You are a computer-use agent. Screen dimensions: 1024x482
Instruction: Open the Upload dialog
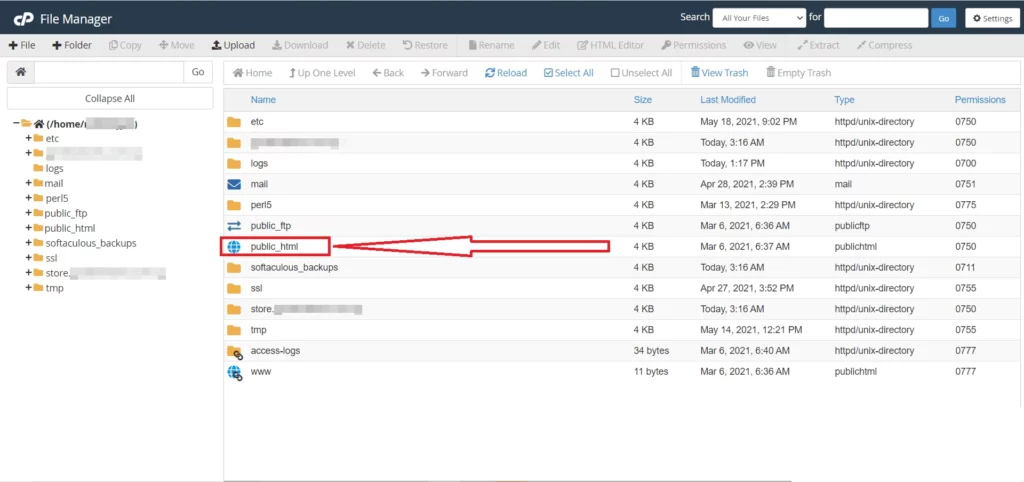233,45
